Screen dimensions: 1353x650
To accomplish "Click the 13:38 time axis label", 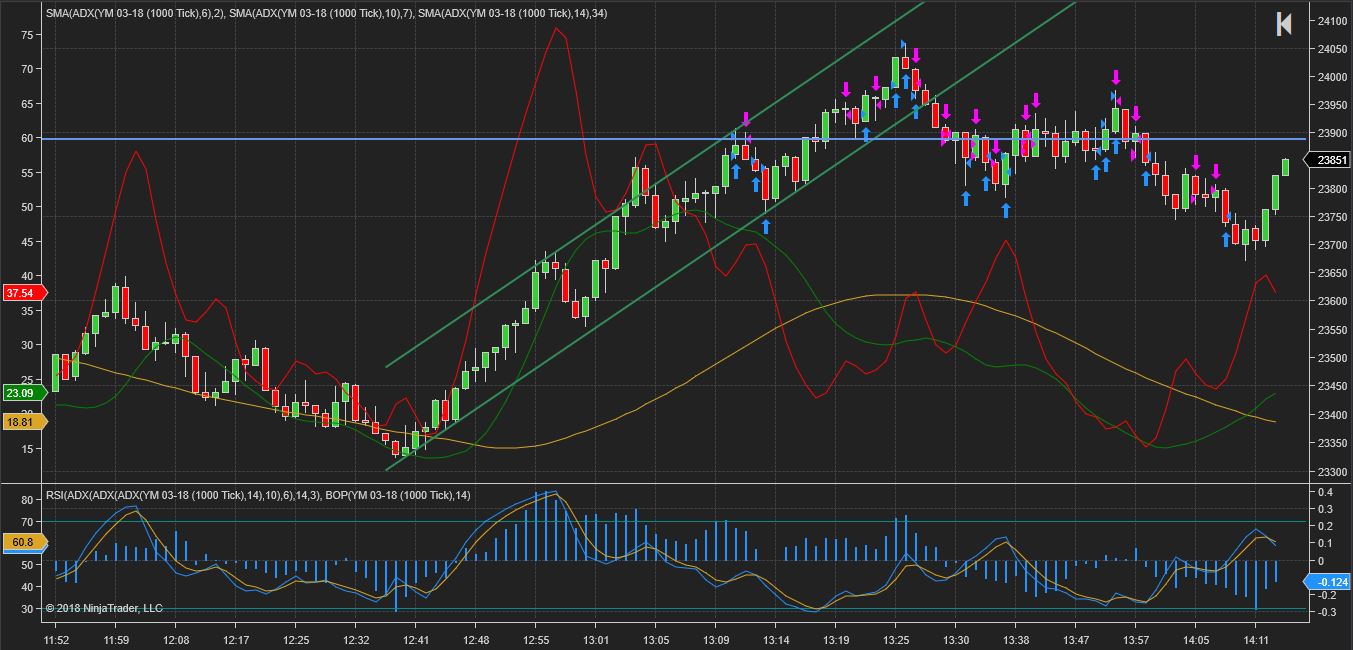I will click(x=1017, y=639).
